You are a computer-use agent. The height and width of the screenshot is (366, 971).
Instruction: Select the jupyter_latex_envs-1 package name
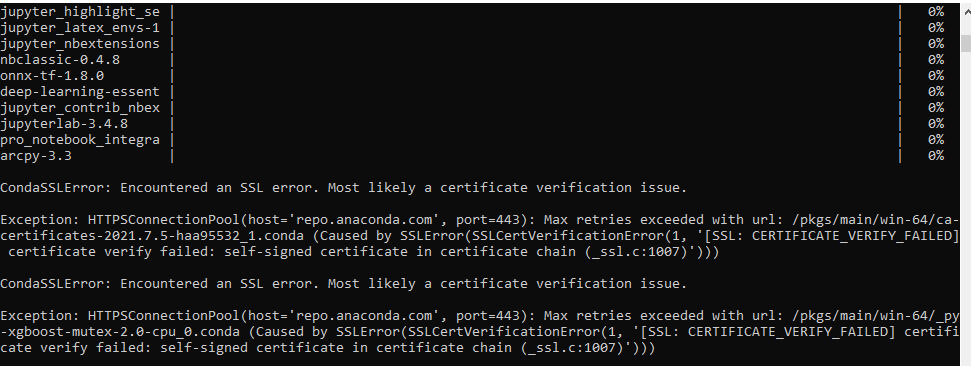click(x=80, y=28)
